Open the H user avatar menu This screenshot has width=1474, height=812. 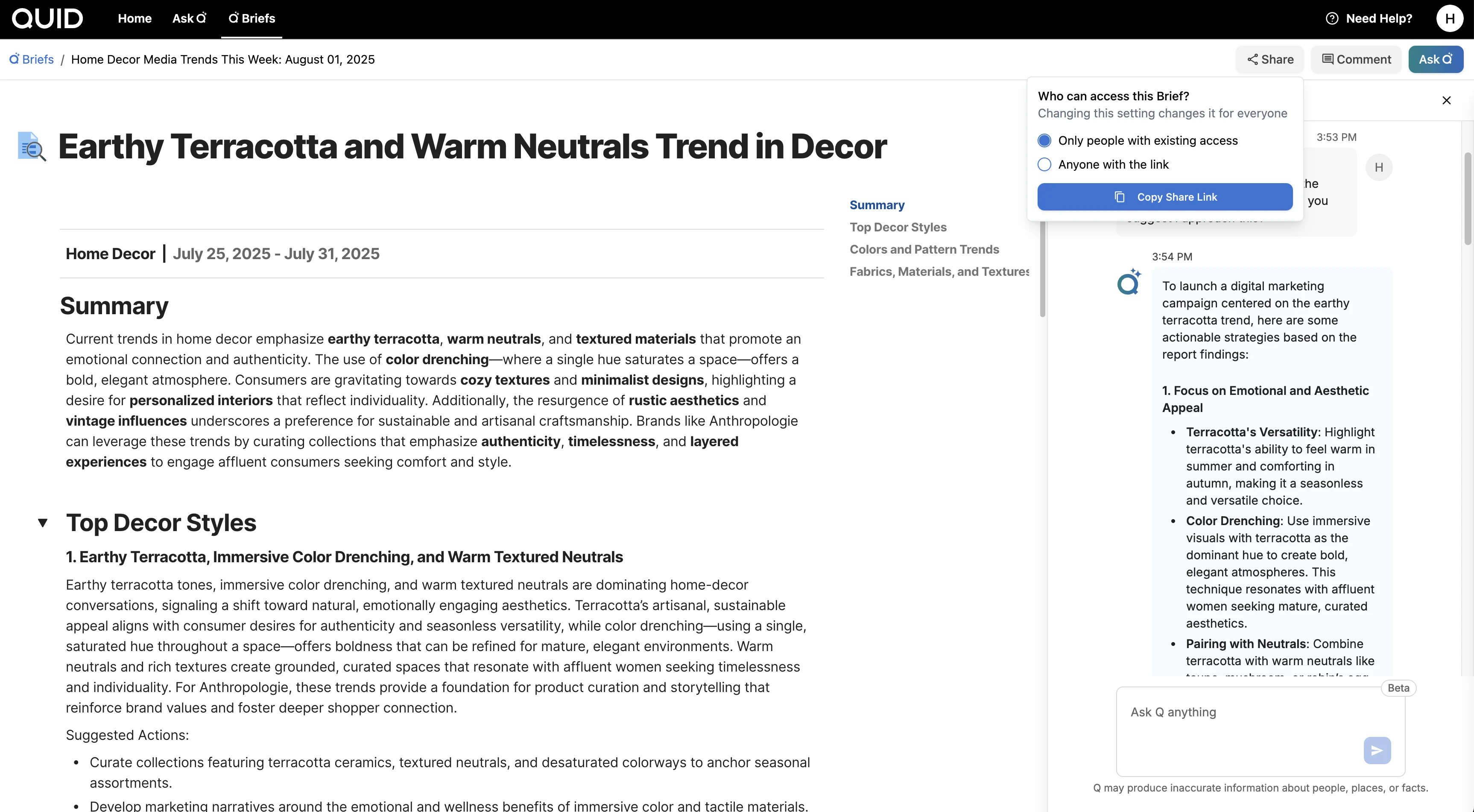tap(1449, 18)
